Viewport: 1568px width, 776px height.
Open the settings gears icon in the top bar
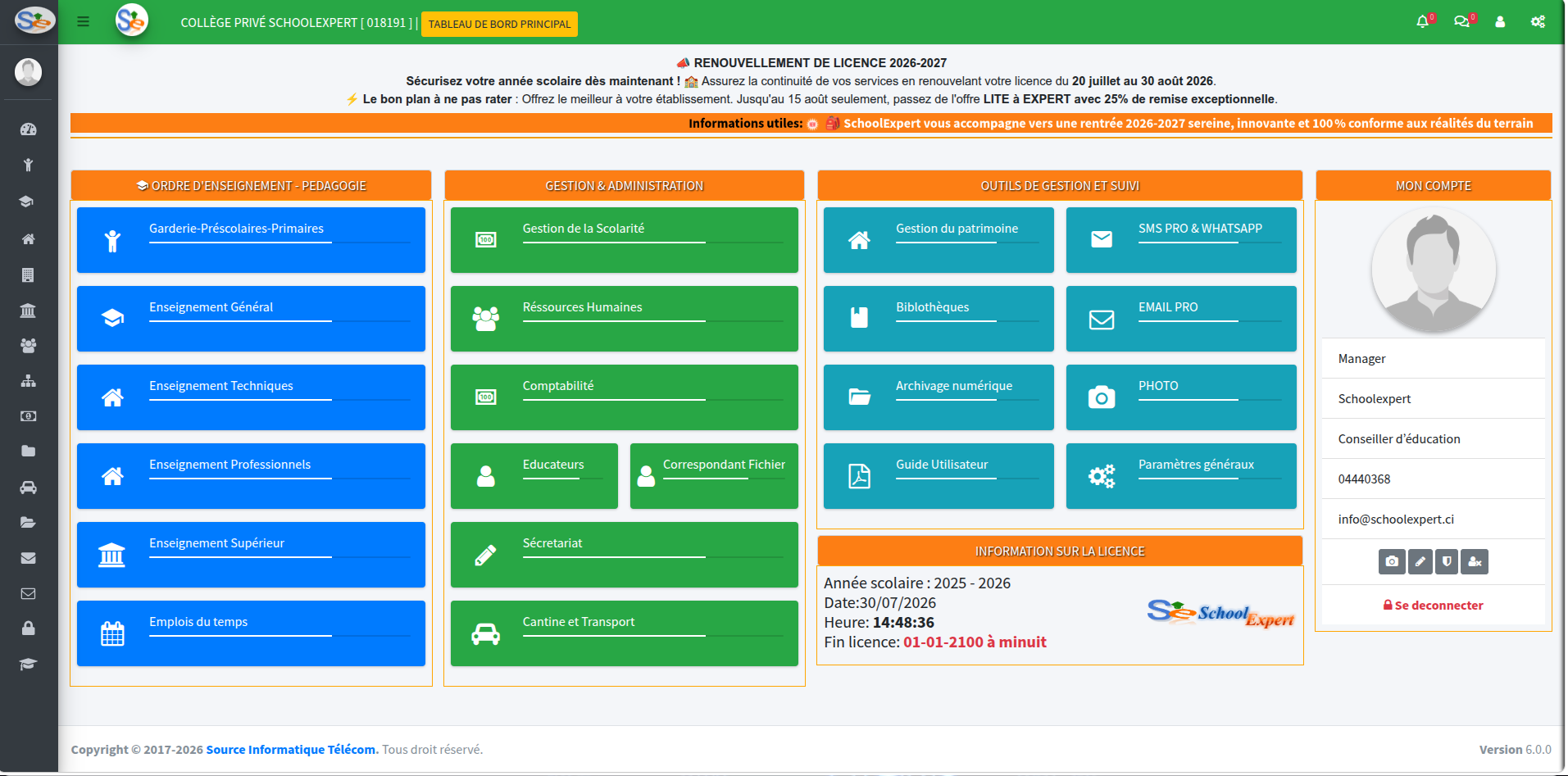pyautogui.click(x=1538, y=22)
